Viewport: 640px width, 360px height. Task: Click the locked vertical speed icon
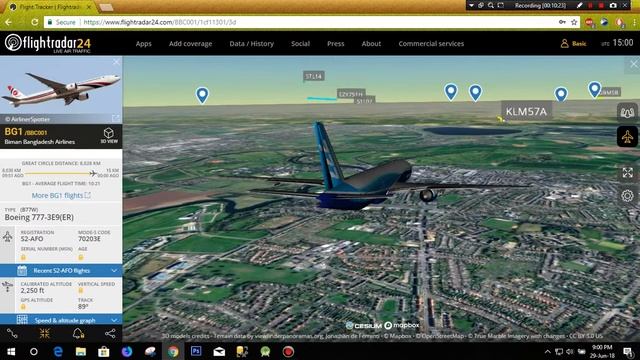point(81,291)
